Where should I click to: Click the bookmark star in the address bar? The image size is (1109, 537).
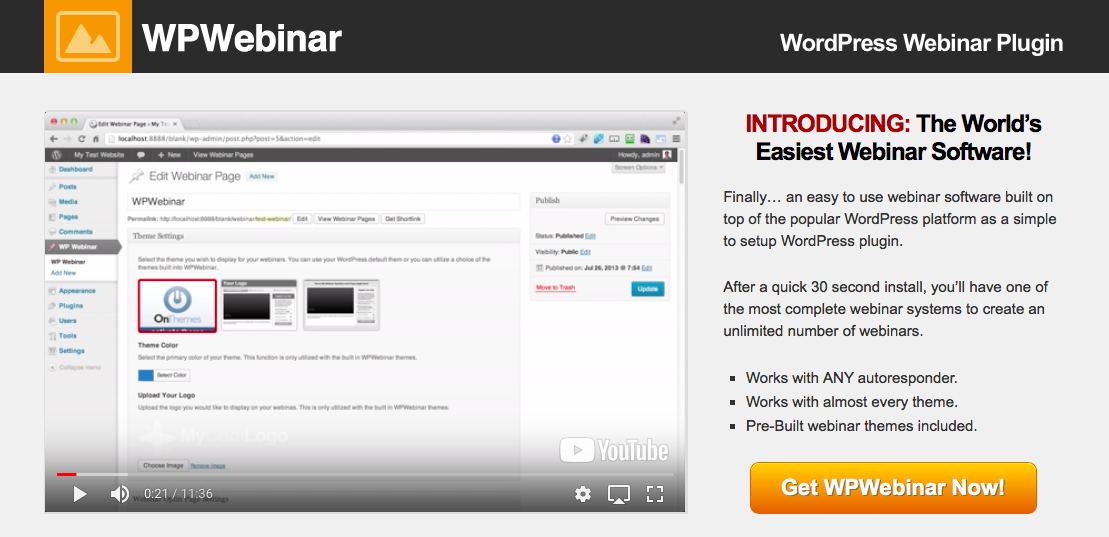coord(567,139)
